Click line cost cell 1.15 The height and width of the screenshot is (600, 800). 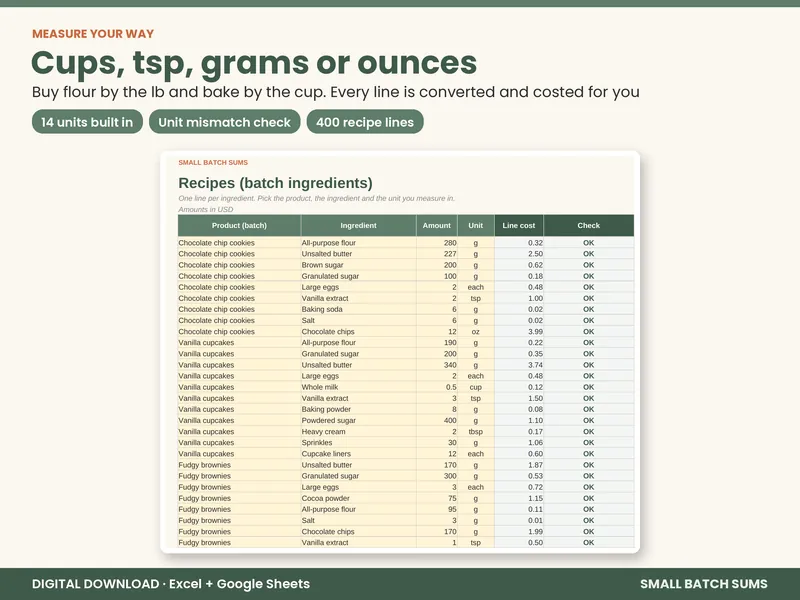tap(519, 498)
